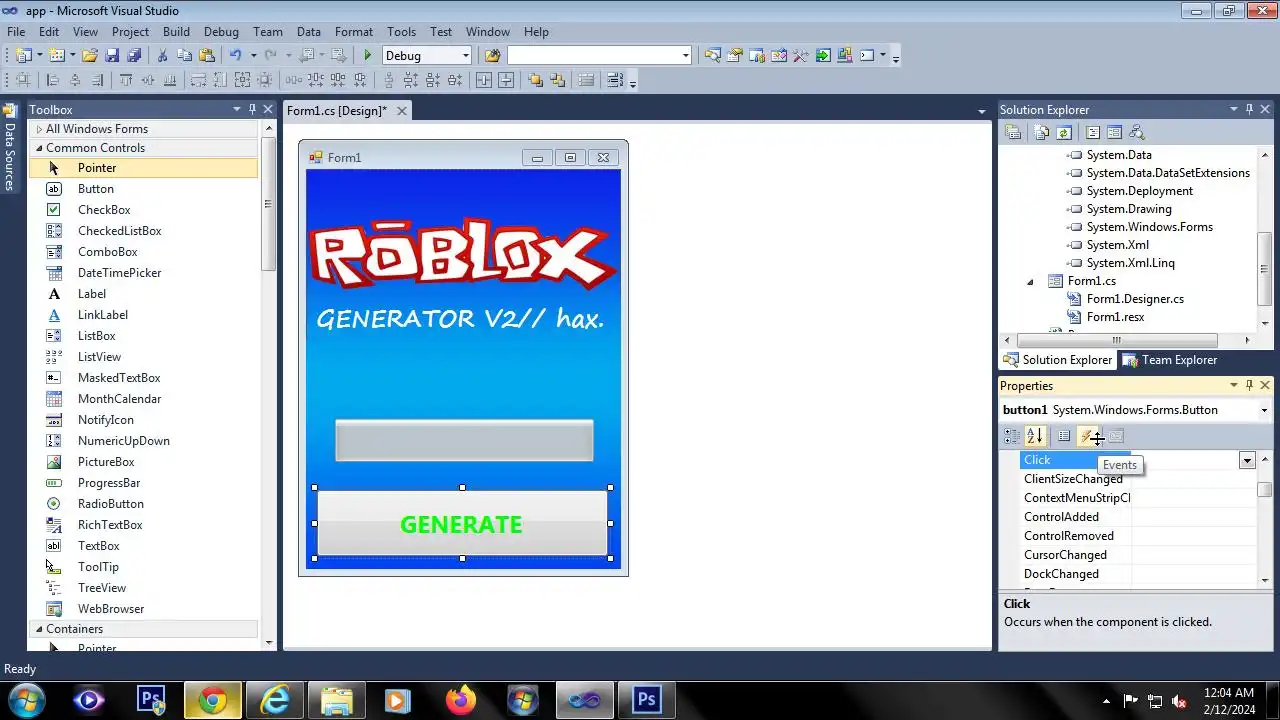1280x720 pixels.
Task: Click Windows Start button on taskbar
Action: [25, 700]
